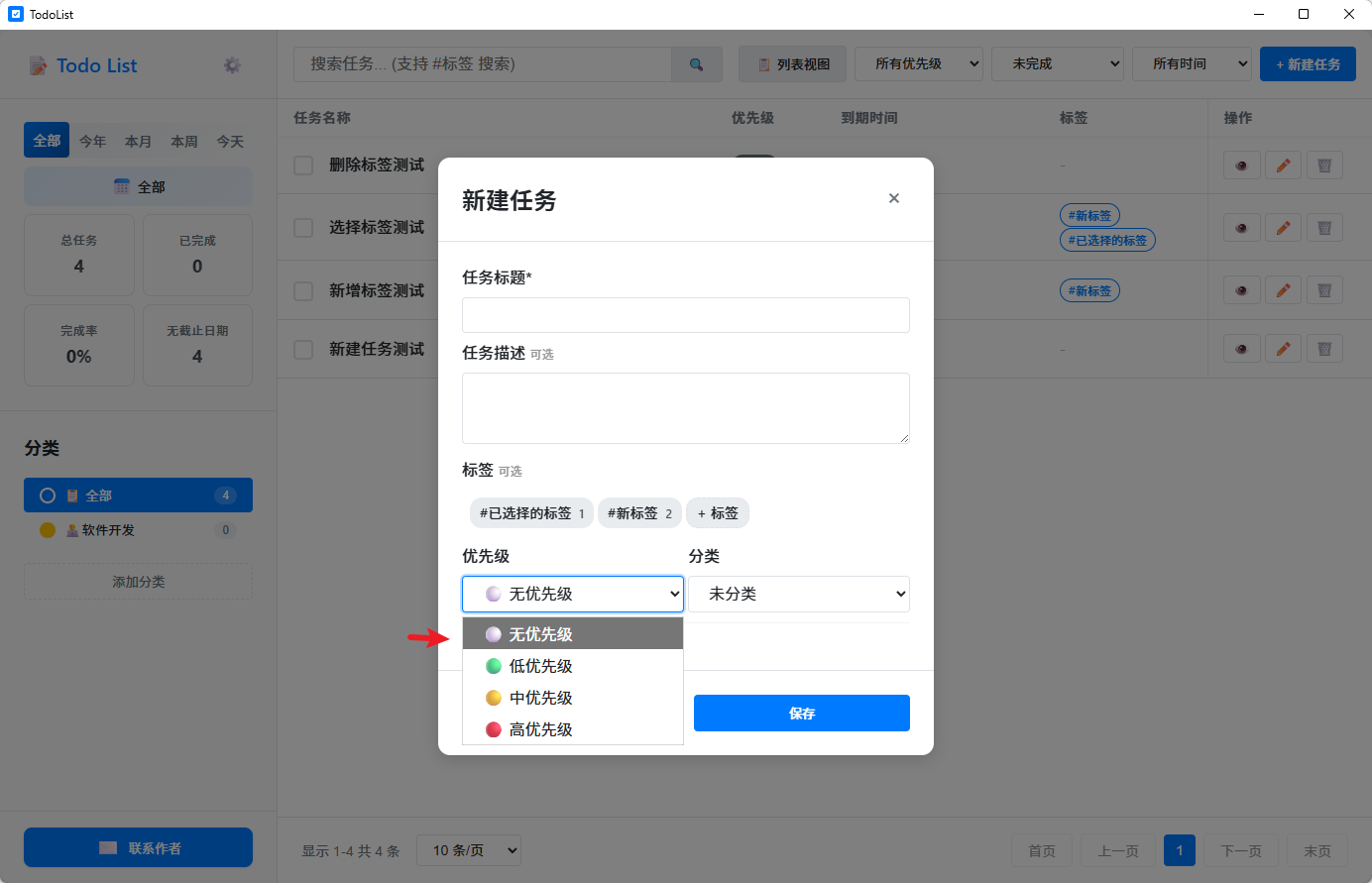Edit the 删除标签测试 task with pencil icon
Screen dimensions: 1372x883
click(1283, 166)
